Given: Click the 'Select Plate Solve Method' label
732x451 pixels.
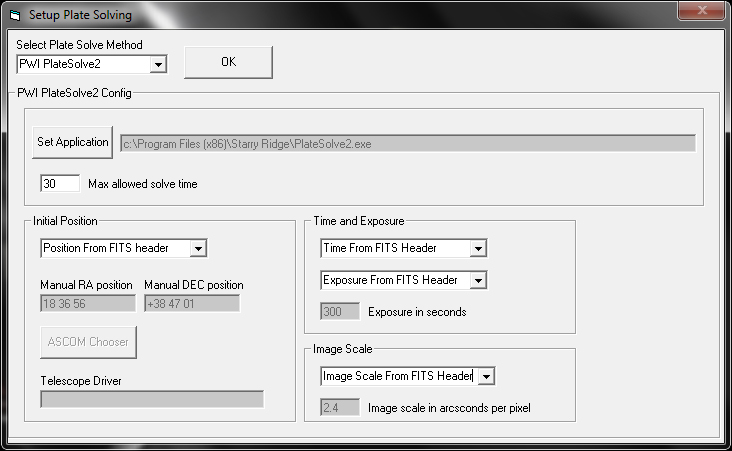Looking at the screenshot, I should tap(79, 45).
